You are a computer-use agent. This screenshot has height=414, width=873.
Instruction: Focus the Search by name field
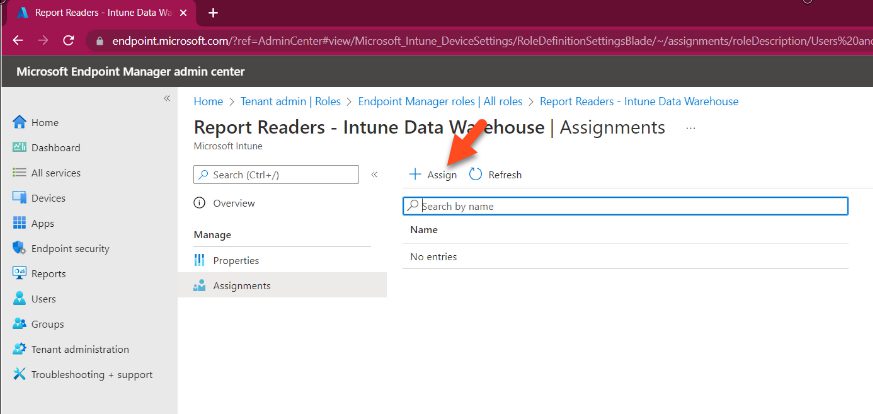625,206
